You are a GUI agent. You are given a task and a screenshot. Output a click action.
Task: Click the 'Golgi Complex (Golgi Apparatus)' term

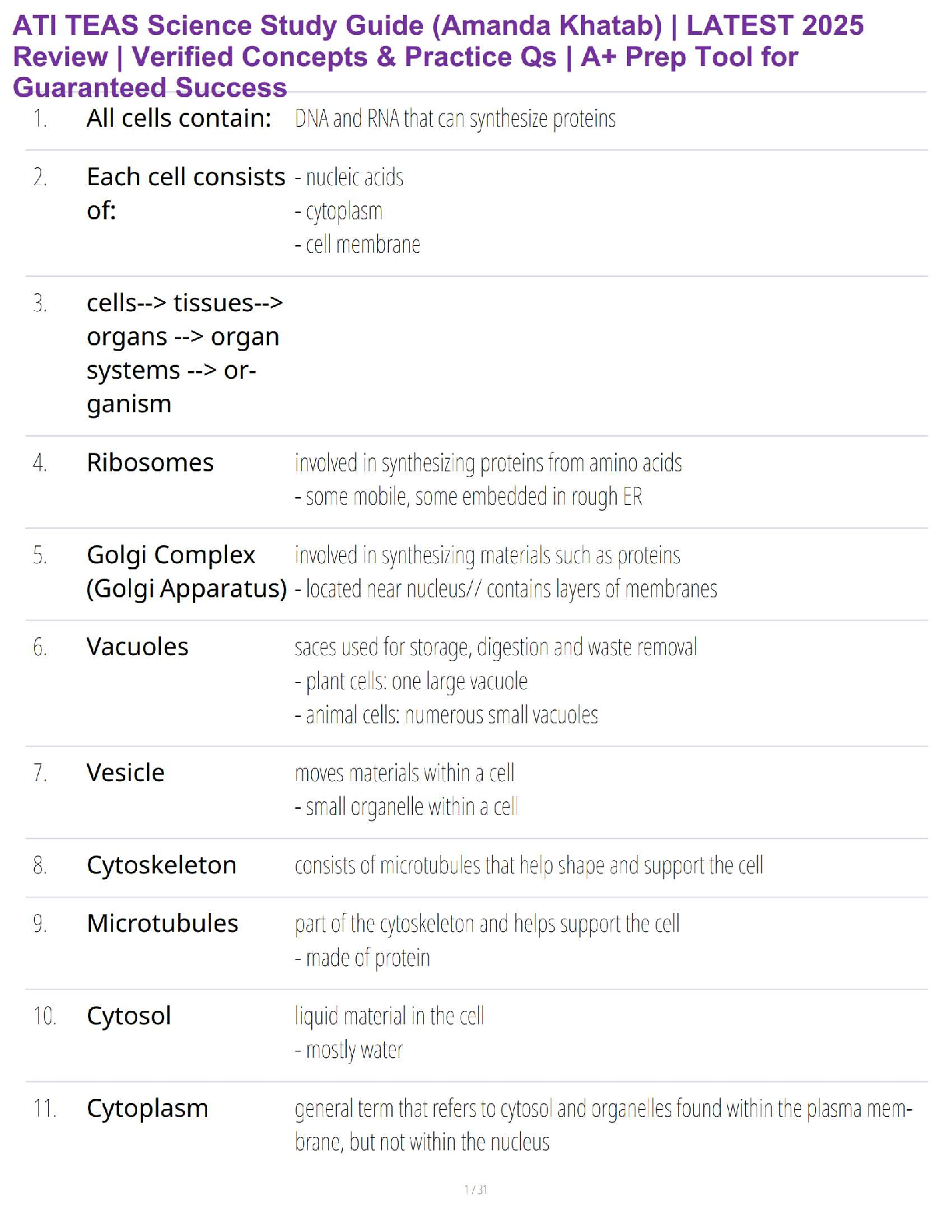pos(187,572)
